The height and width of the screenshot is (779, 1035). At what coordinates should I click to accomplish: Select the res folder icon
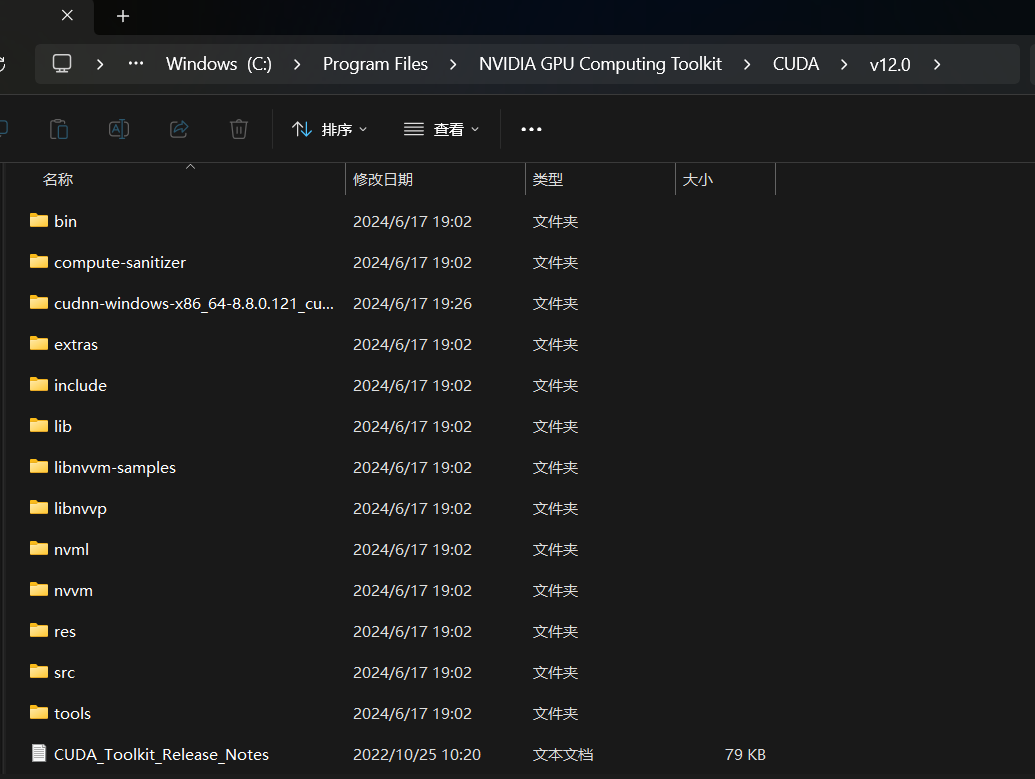pyautogui.click(x=39, y=630)
